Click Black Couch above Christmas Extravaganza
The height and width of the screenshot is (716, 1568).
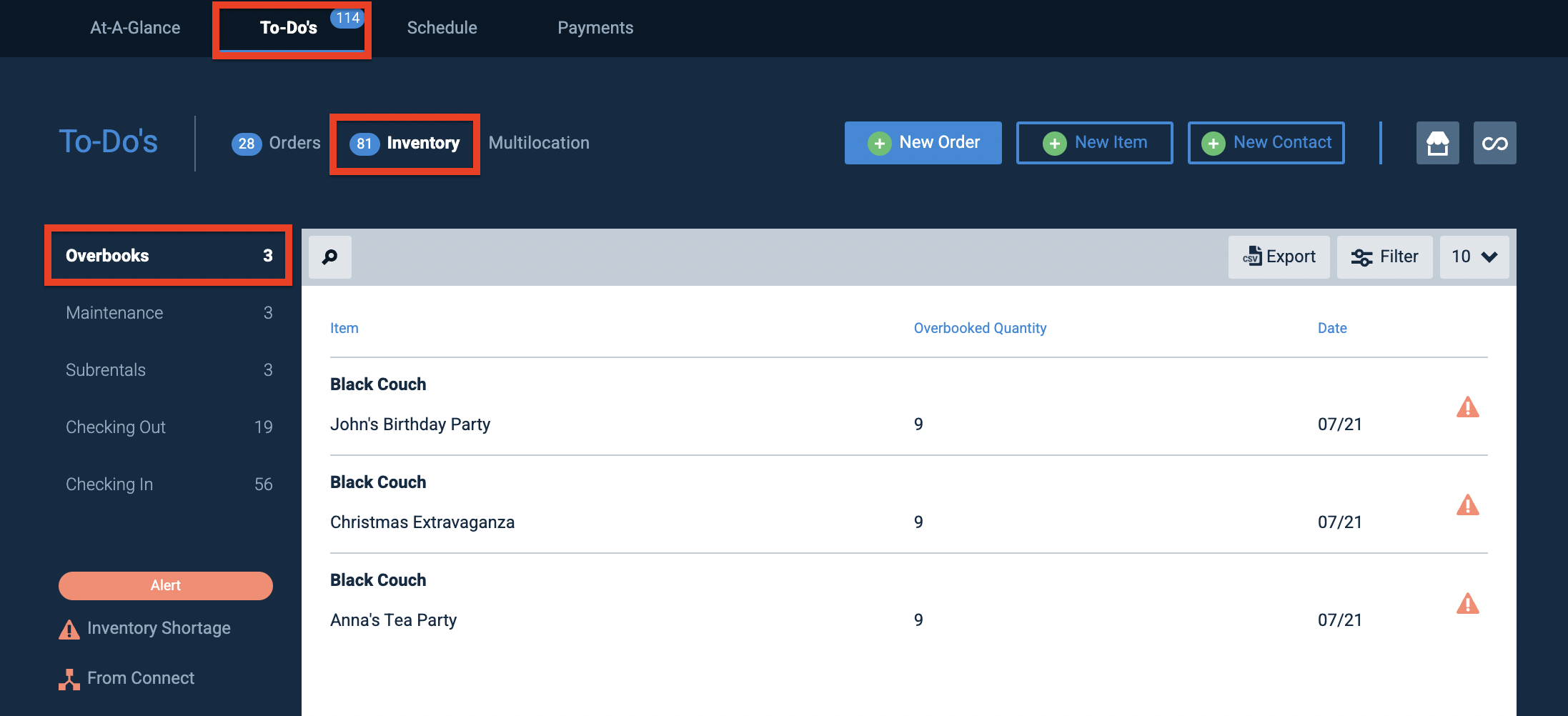pos(378,482)
